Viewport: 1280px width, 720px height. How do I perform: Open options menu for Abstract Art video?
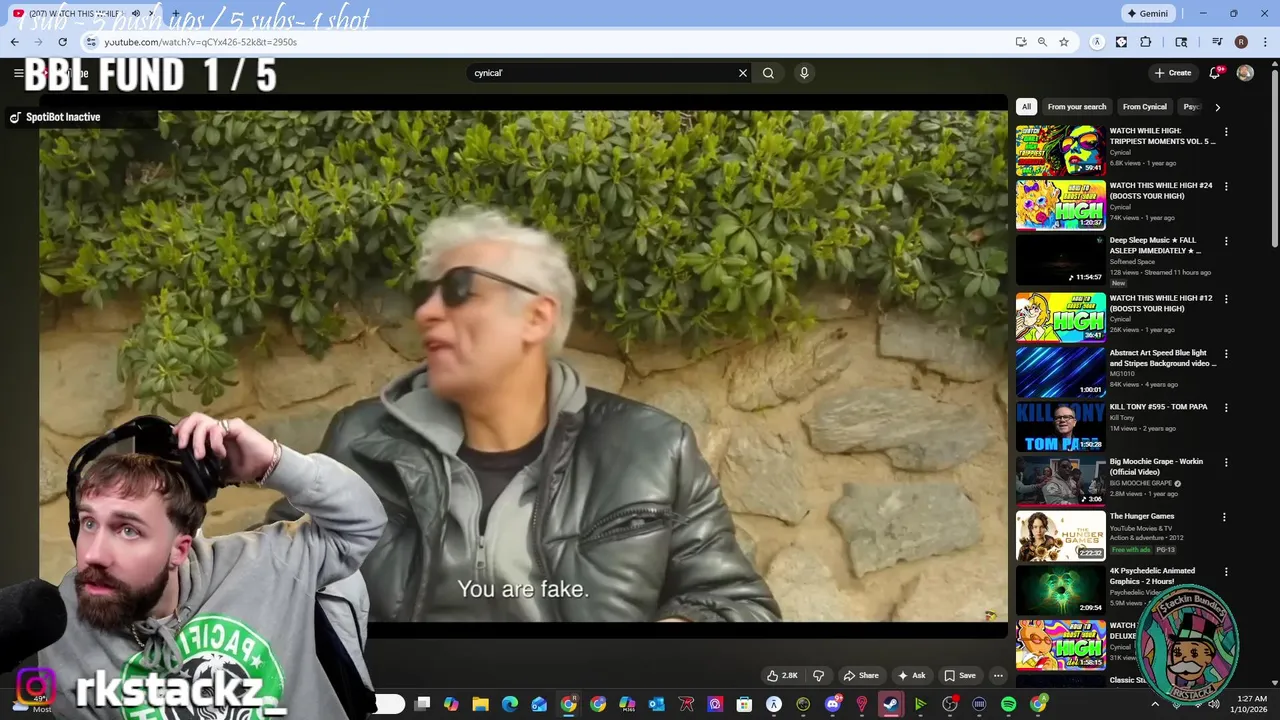pyautogui.click(x=1226, y=354)
